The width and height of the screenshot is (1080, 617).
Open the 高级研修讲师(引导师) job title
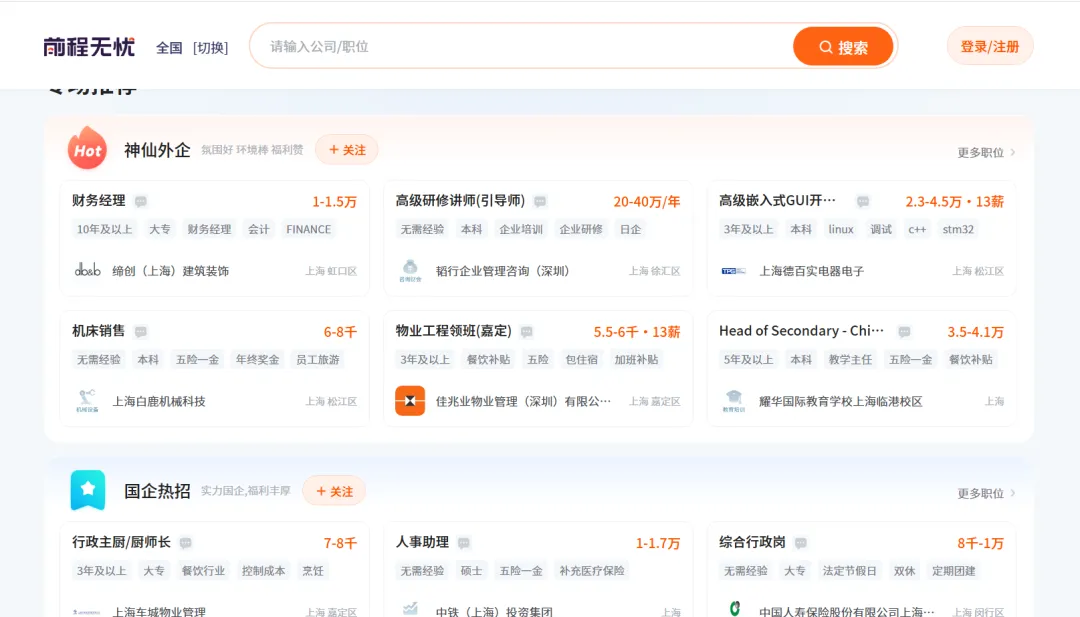tap(460, 200)
